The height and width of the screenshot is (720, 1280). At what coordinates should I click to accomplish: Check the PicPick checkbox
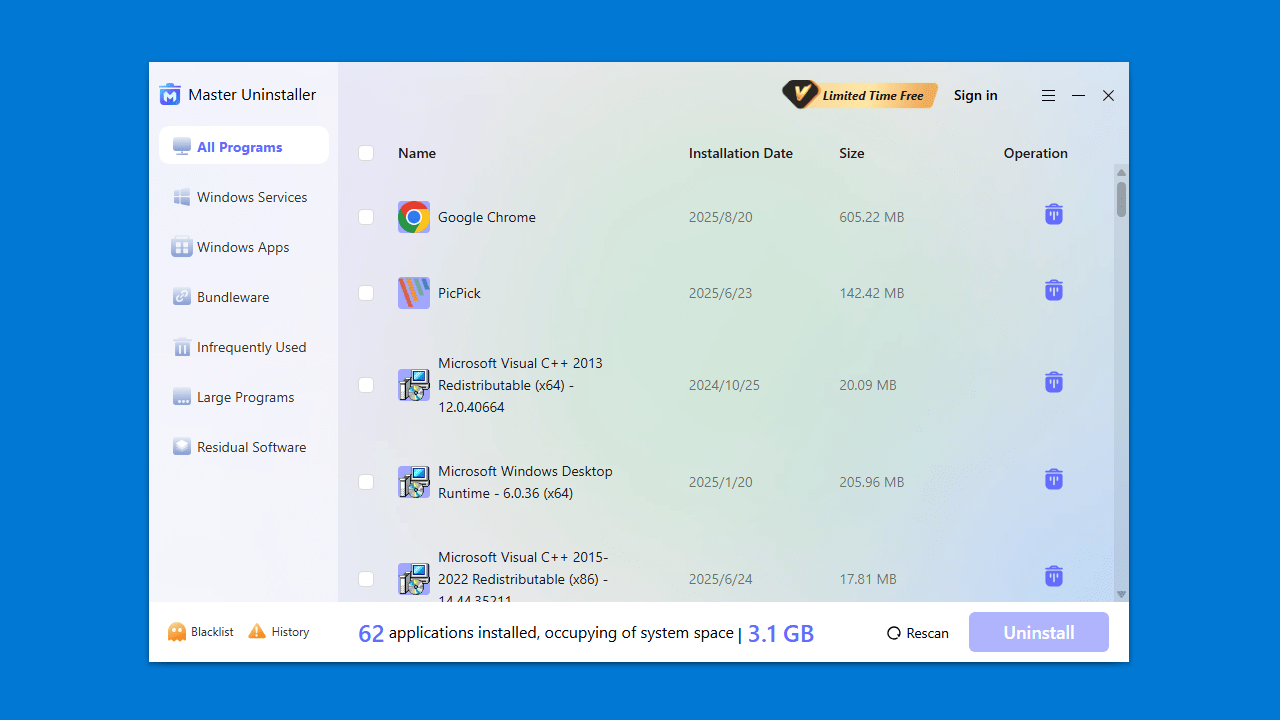tap(366, 293)
